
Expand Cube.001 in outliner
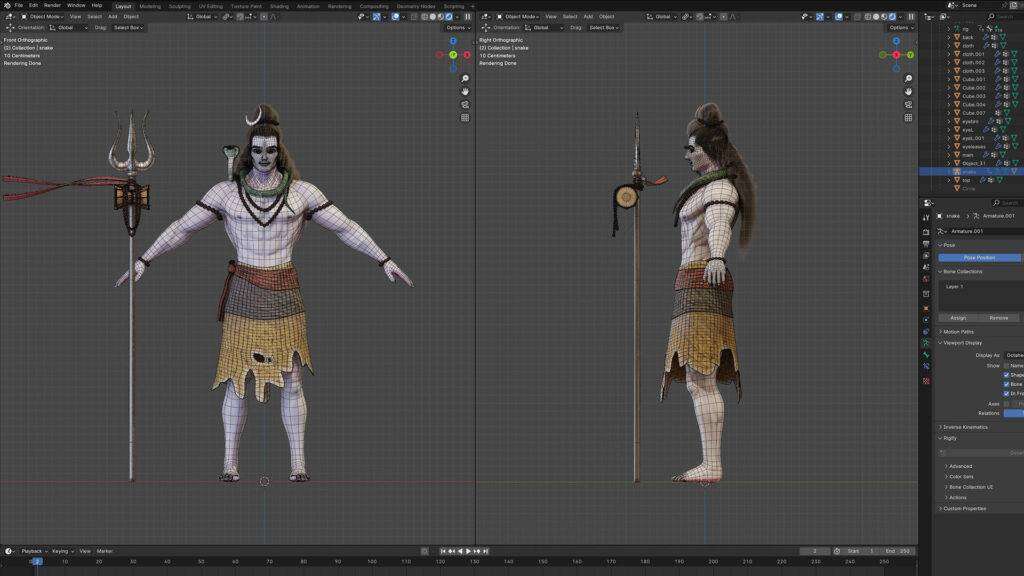[x=949, y=79]
